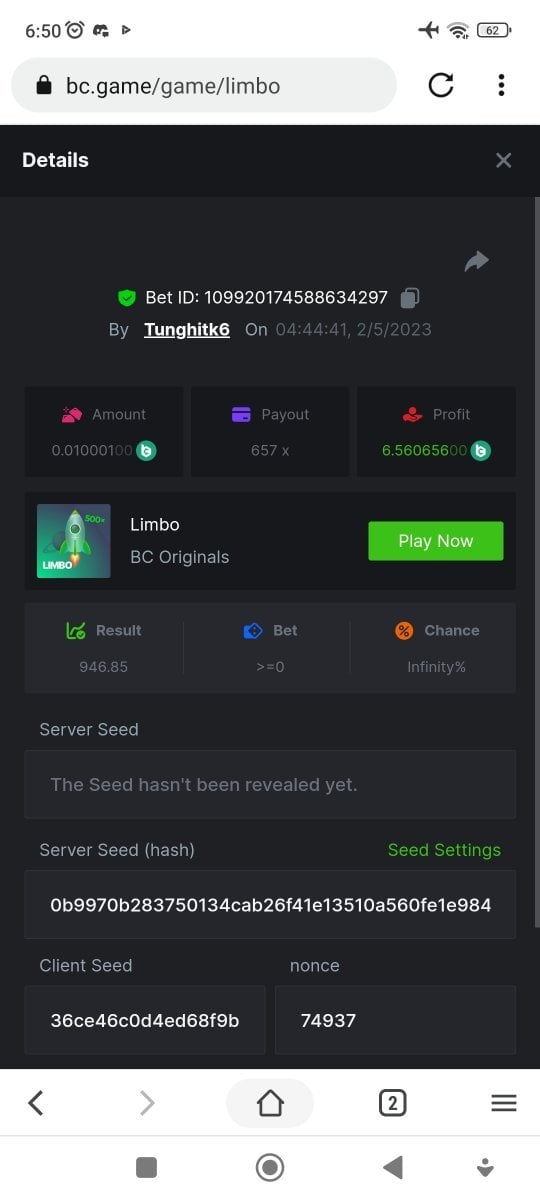Viewport: 540px width, 1200px height.
Task: Share this bet via arrow icon
Action: coord(477,261)
